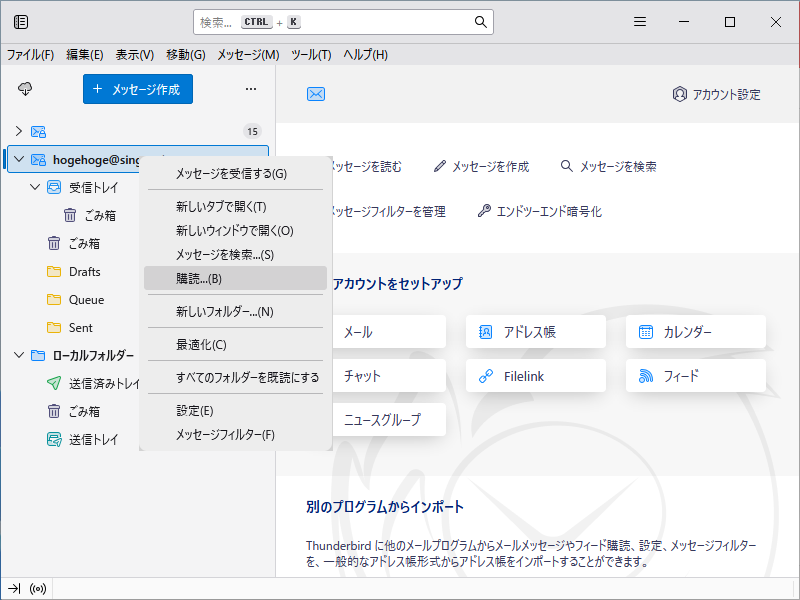Click the Sent folder icon
Screen dimensions: 800x600
click(54, 328)
